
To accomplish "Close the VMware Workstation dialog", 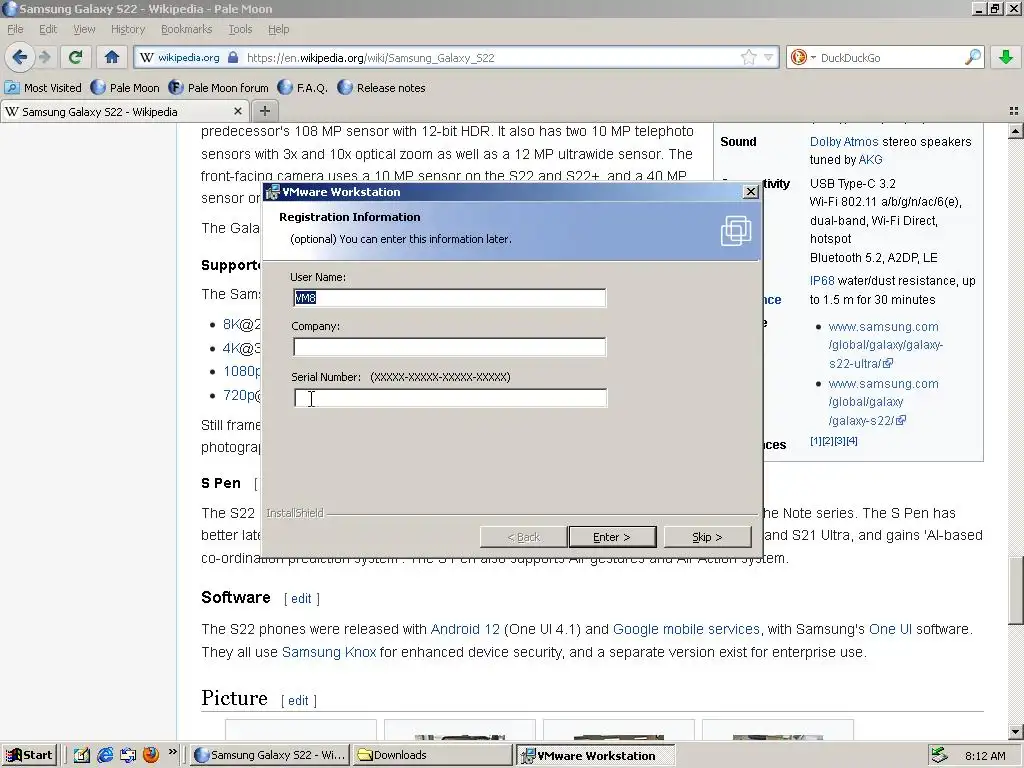I will 751,191.
